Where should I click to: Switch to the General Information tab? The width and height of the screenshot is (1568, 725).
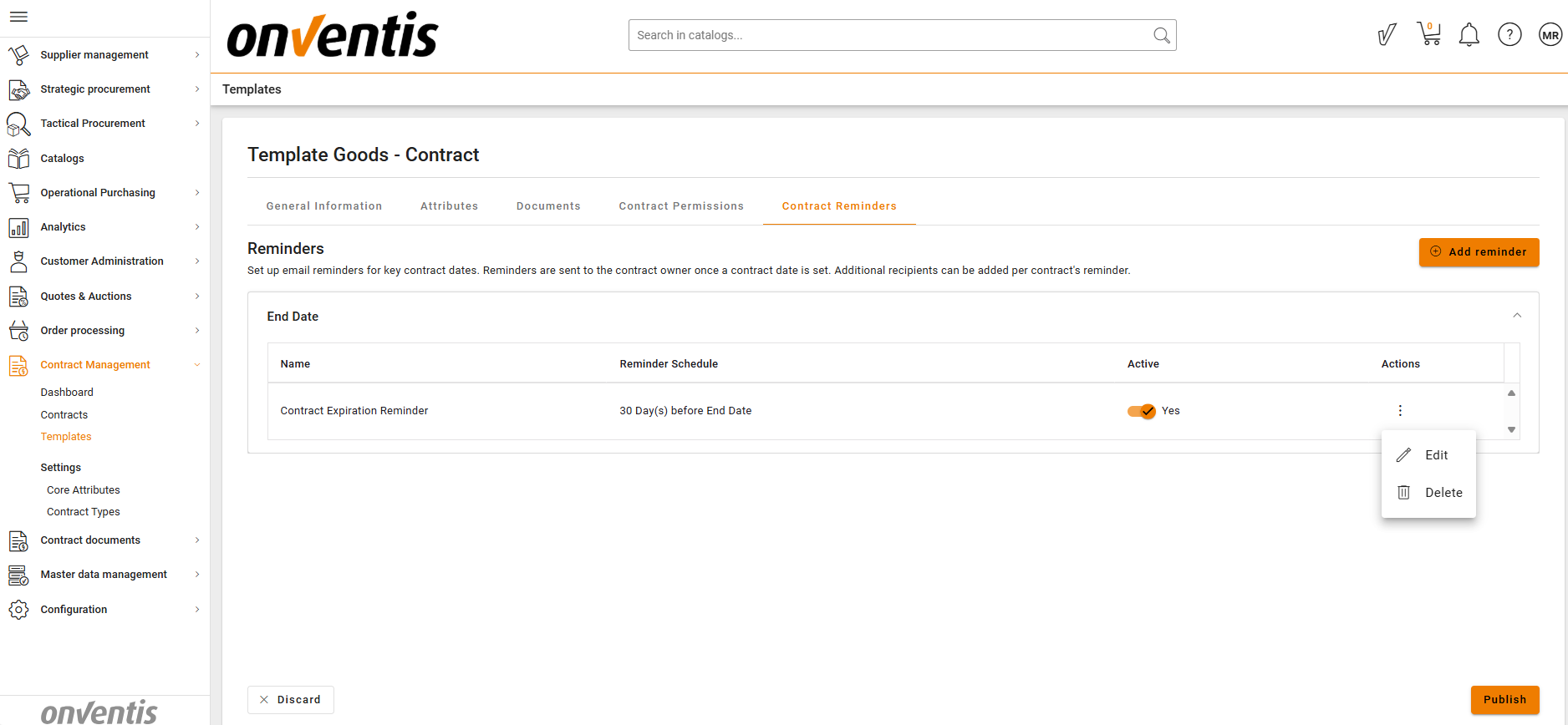(x=323, y=206)
